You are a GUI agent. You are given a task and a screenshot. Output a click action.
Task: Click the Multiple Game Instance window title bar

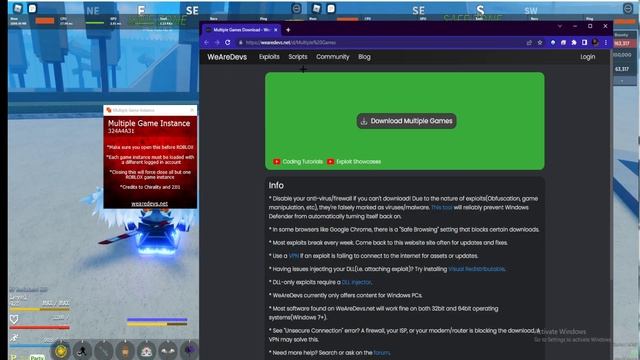150,110
